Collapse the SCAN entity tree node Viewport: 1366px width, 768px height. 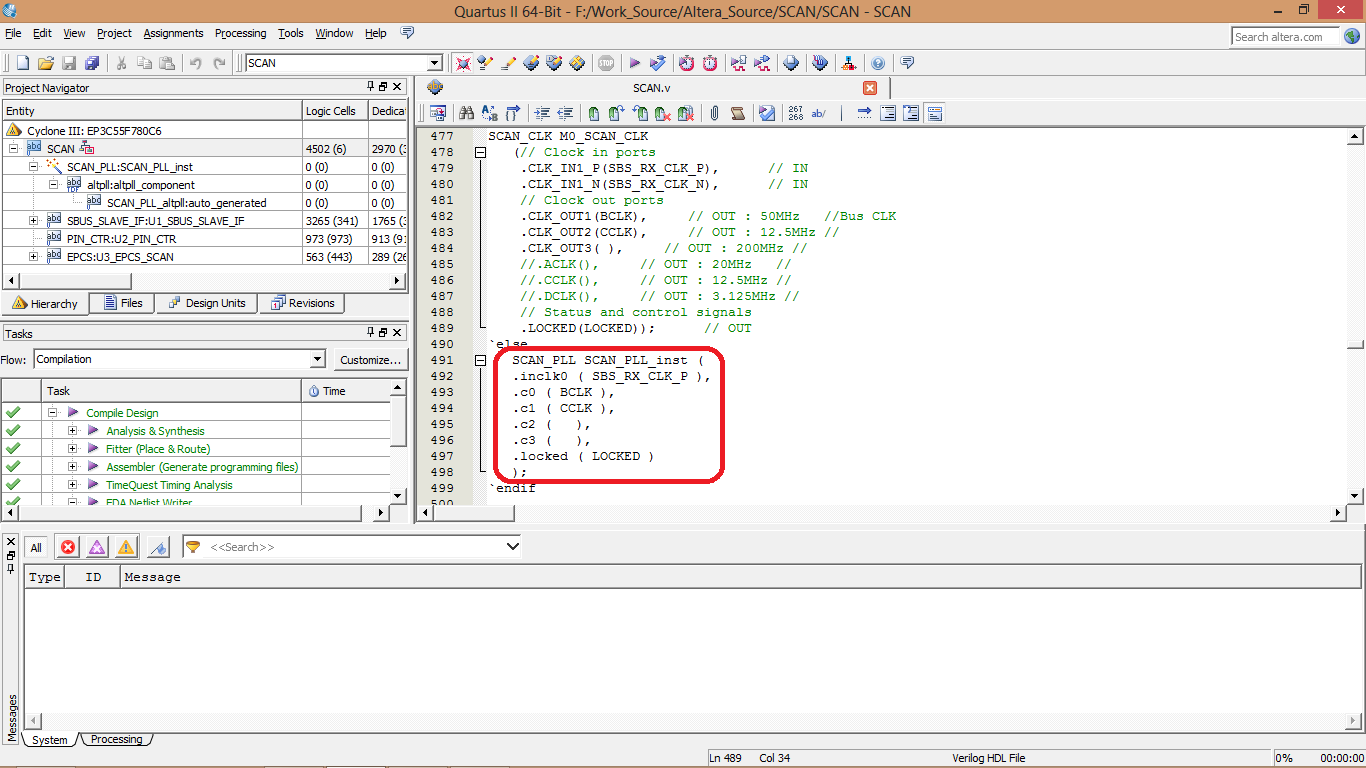coord(14,148)
